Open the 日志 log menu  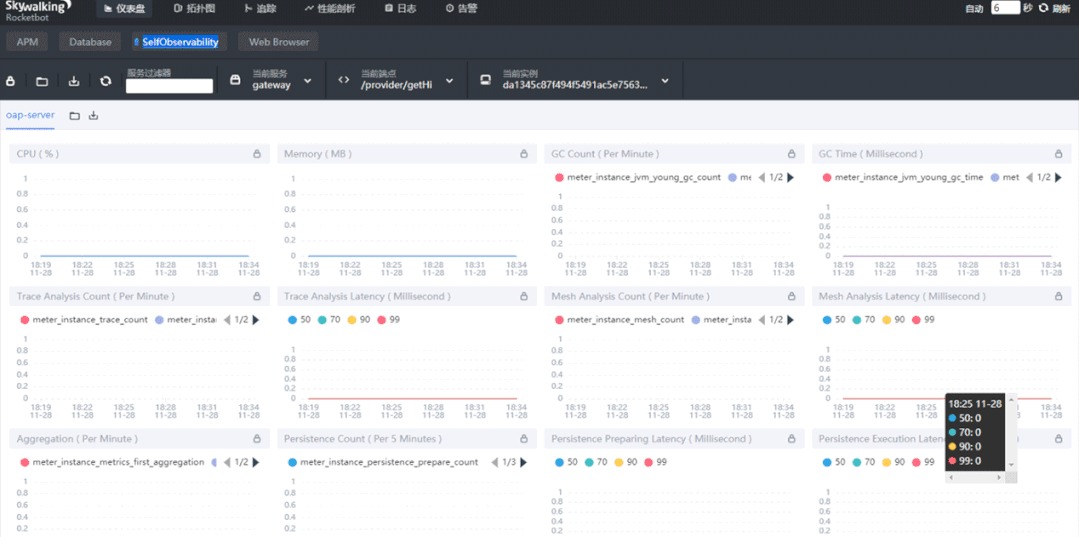(398, 9)
